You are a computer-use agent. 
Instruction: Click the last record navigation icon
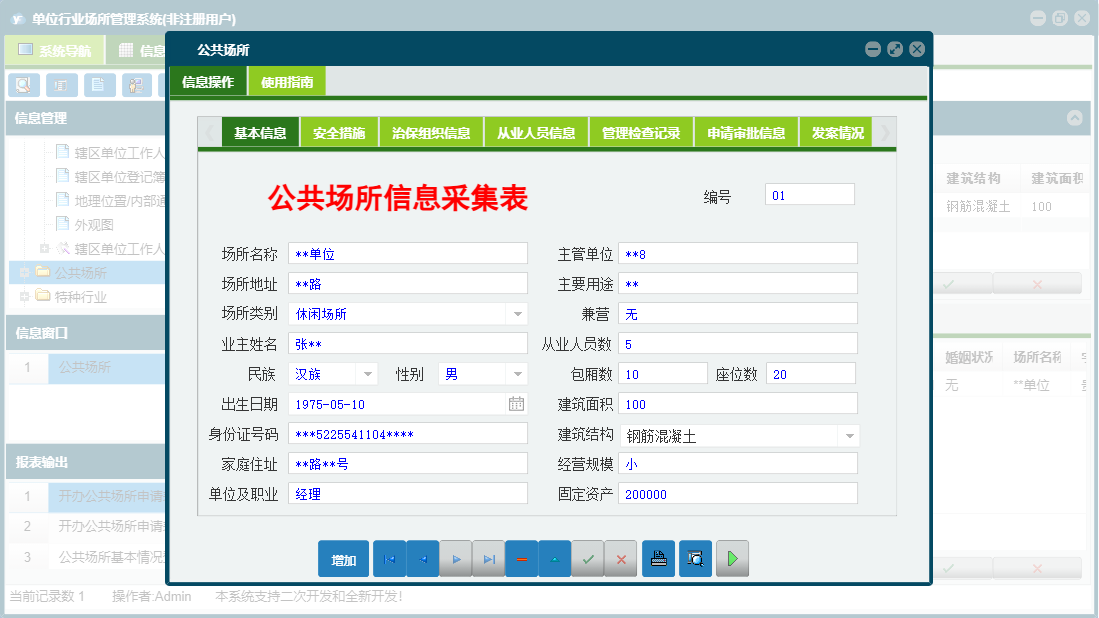(488, 559)
